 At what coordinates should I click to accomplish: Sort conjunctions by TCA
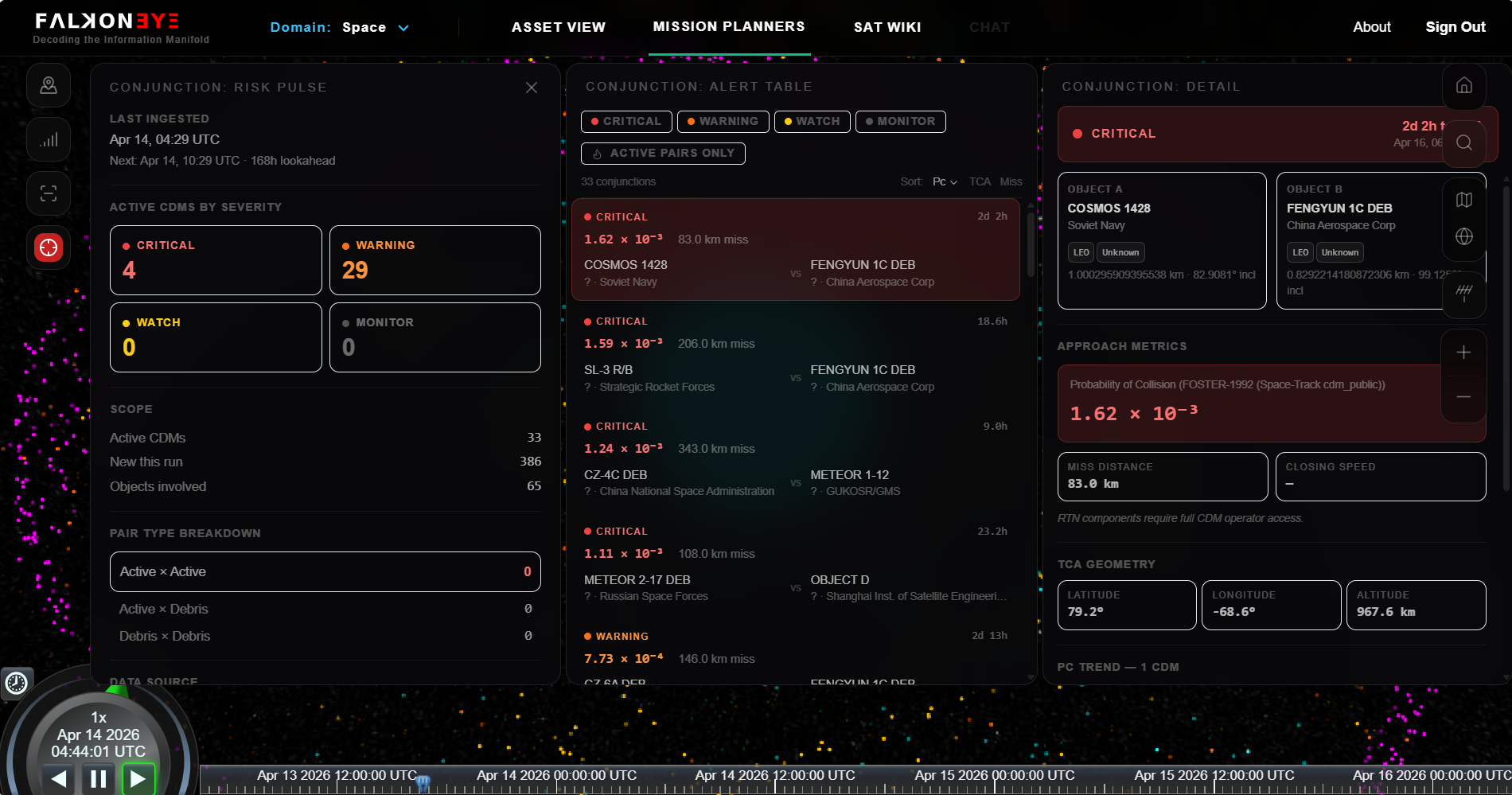(x=980, y=181)
